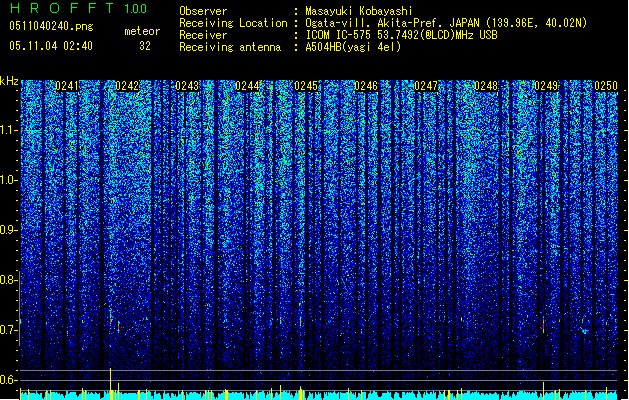Click the kHz axis unit label

[9, 81]
